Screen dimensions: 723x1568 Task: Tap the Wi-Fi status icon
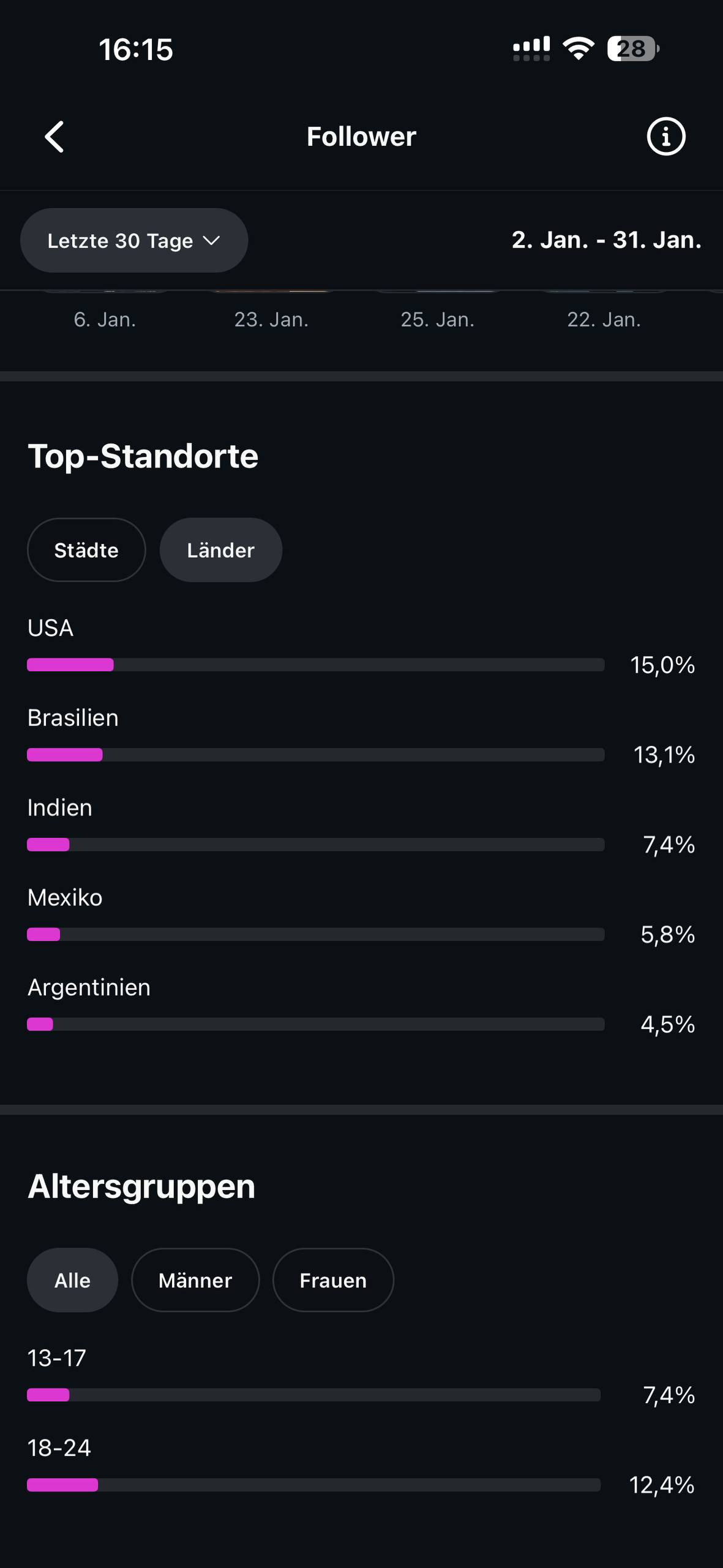coord(579,48)
